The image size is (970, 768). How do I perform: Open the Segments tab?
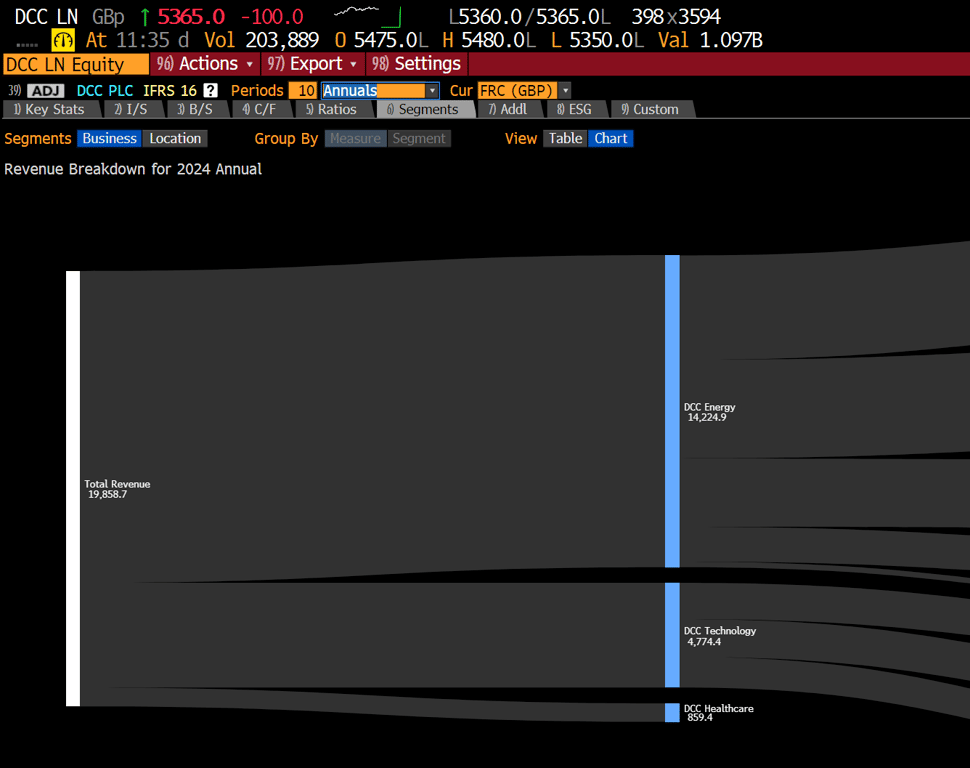click(x=424, y=110)
